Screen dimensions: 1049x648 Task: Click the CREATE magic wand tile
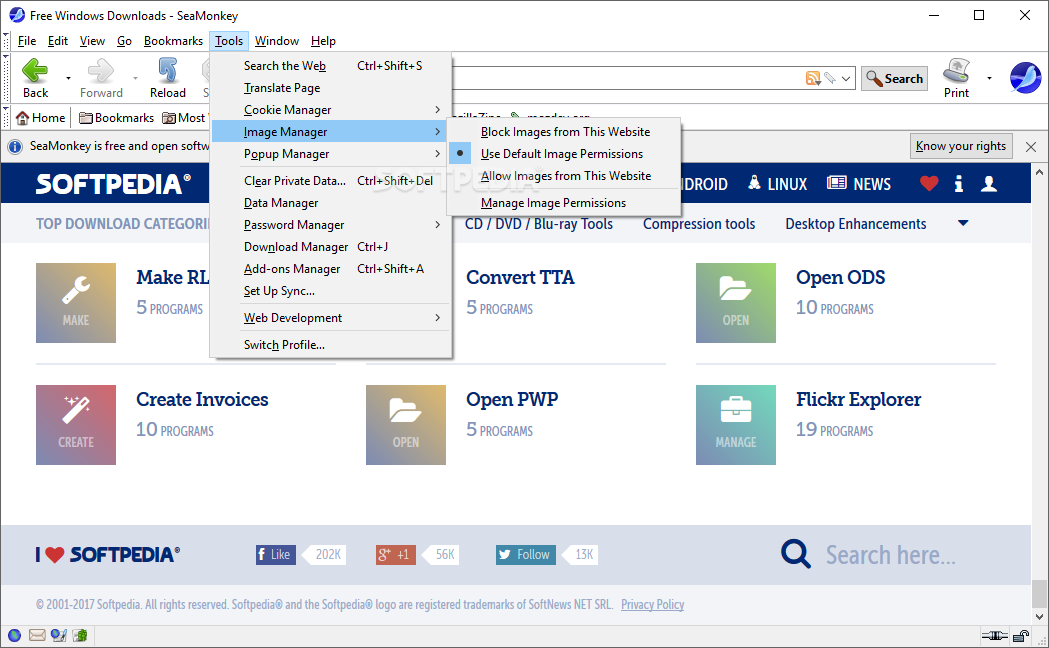point(76,425)
